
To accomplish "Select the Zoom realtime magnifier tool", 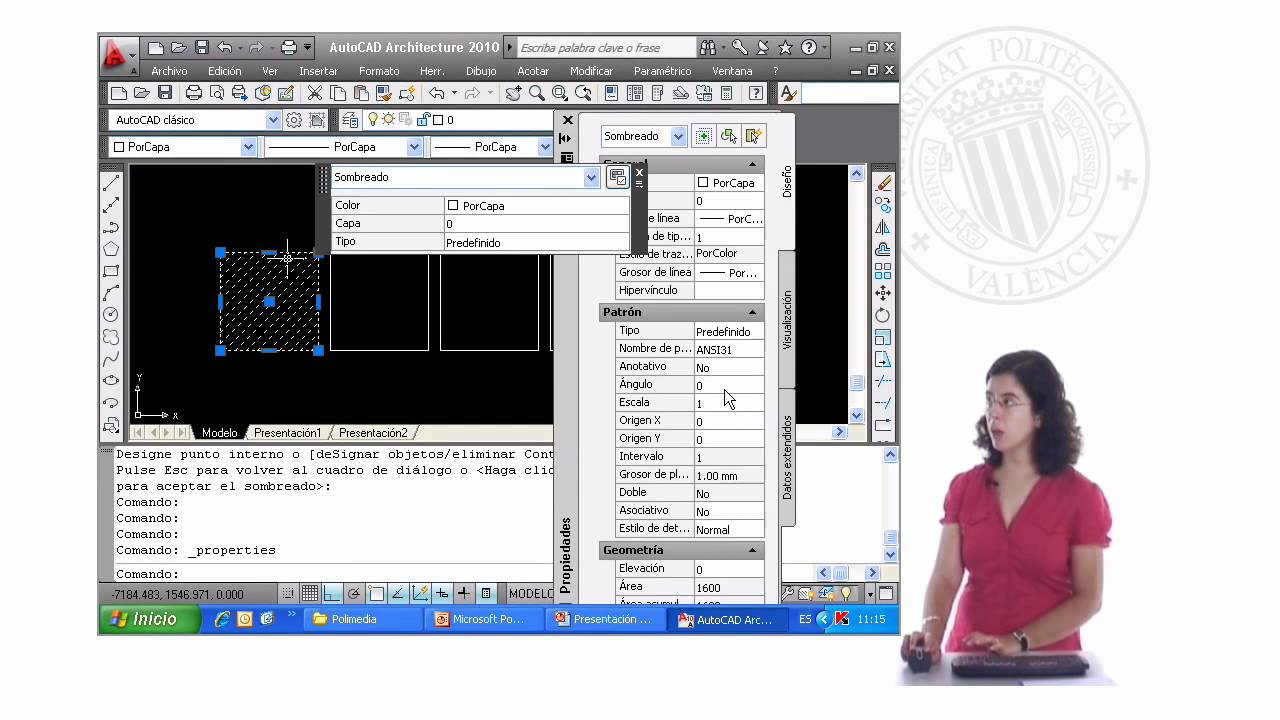I will (537, 93).
